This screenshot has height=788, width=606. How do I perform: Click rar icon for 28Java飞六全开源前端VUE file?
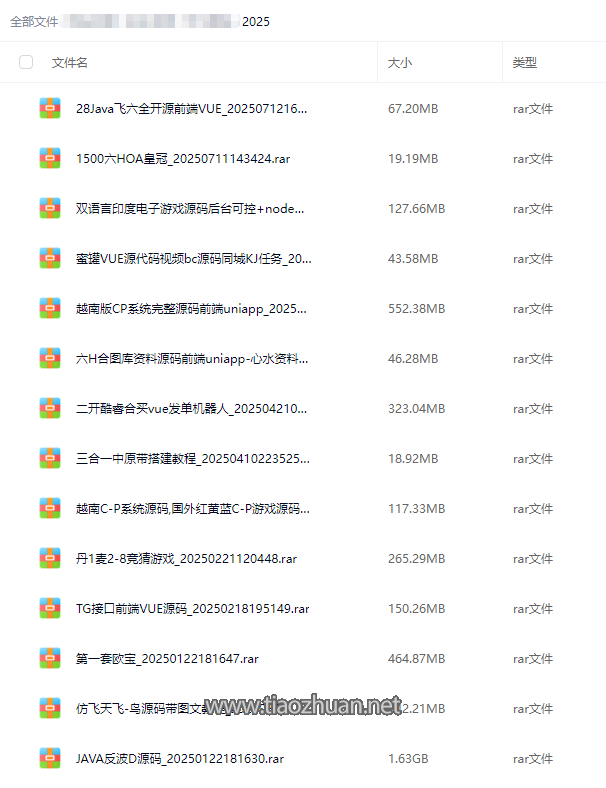pos(50,109)
